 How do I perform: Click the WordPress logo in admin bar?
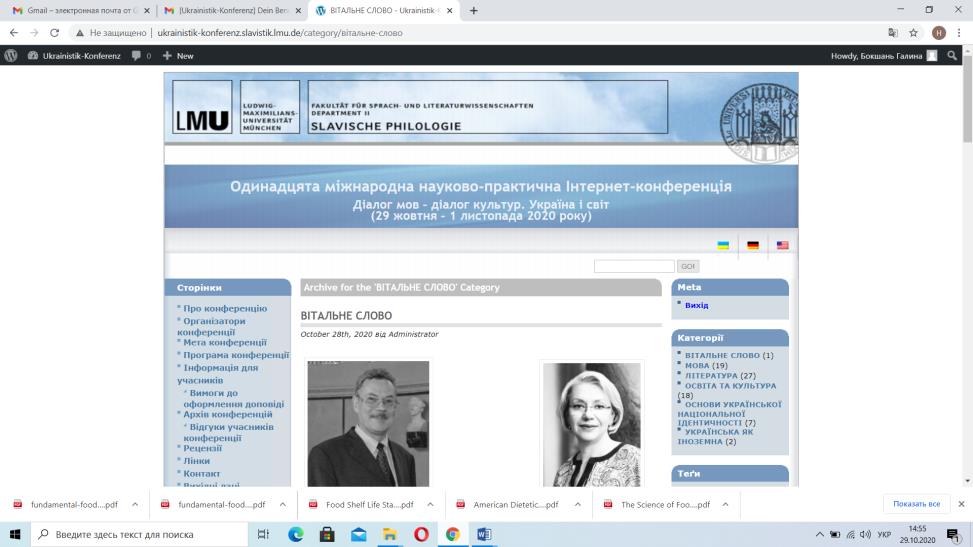pos(11,56)
